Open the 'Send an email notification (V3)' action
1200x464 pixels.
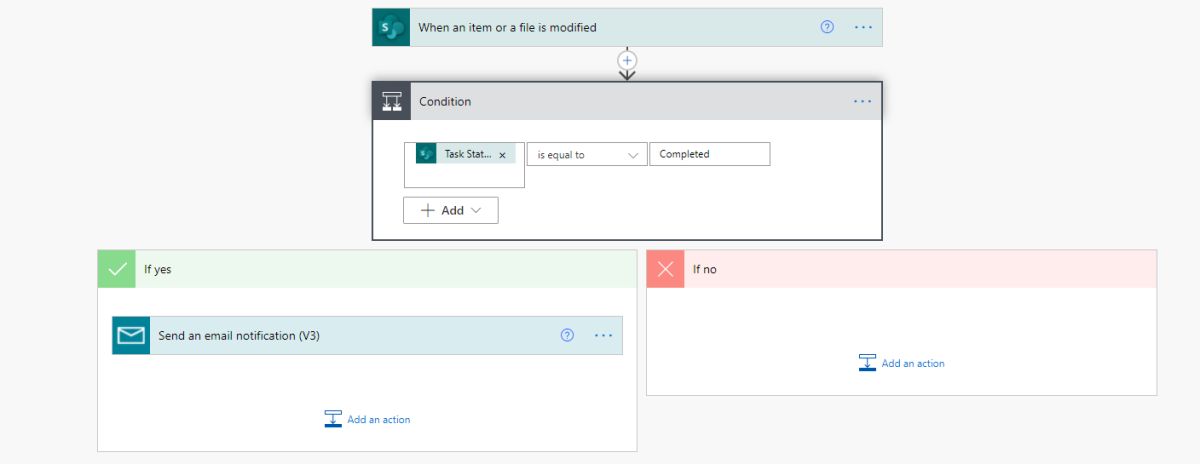click(367, 336)
